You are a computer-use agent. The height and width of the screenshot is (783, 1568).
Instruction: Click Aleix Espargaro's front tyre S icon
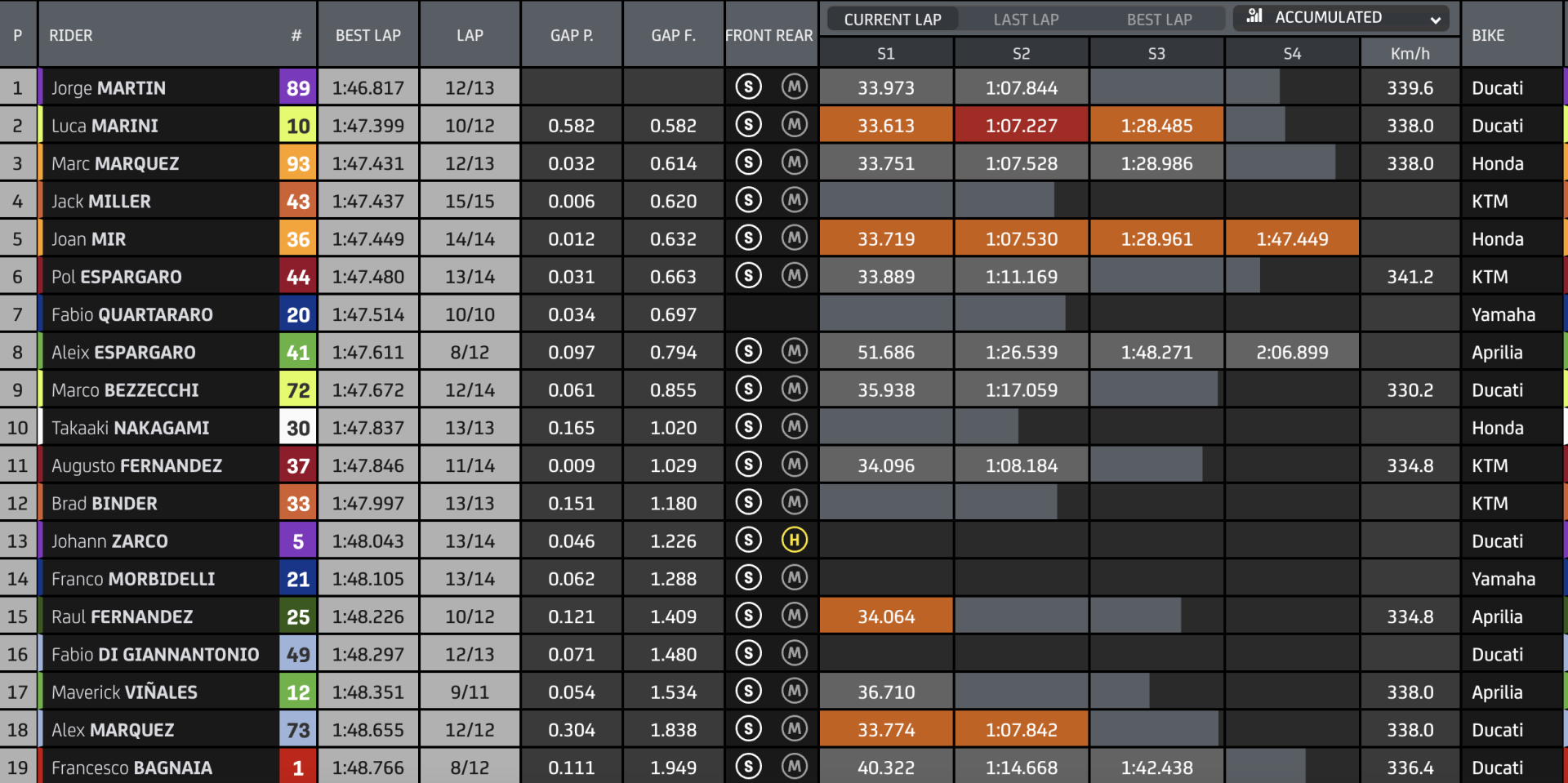tap(748, 351)
